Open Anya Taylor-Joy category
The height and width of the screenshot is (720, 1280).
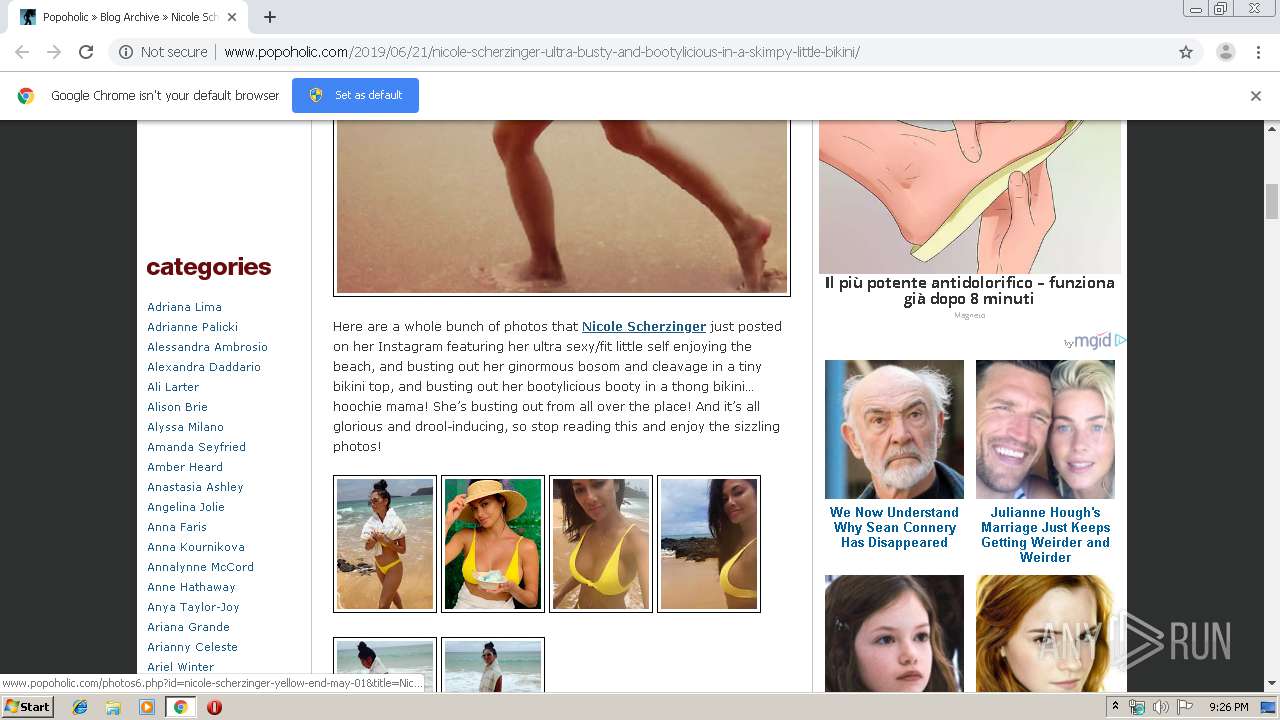193,607
